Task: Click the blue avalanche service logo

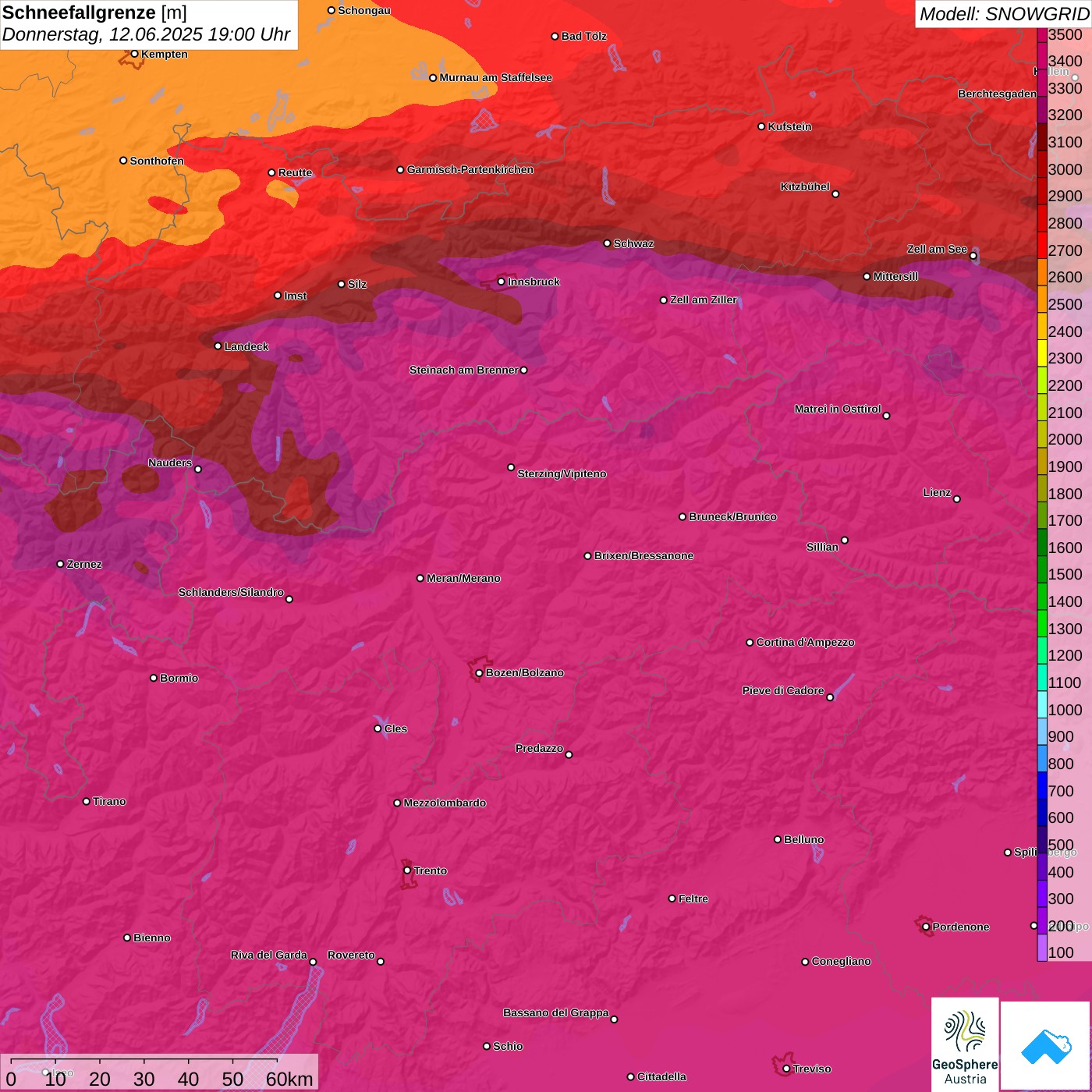Action: (1045, 1046)
